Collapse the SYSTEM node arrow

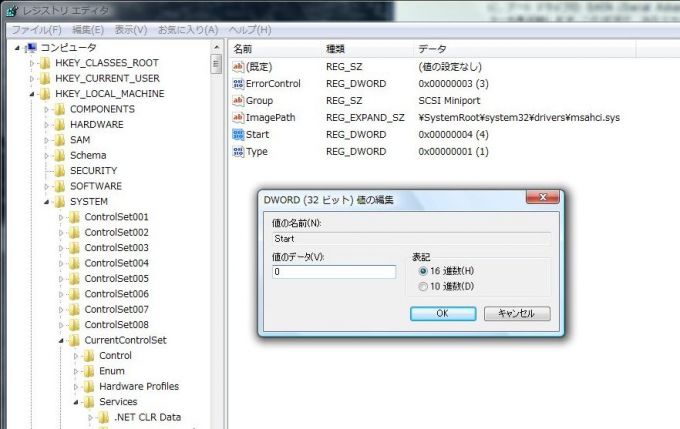point(46,202)
